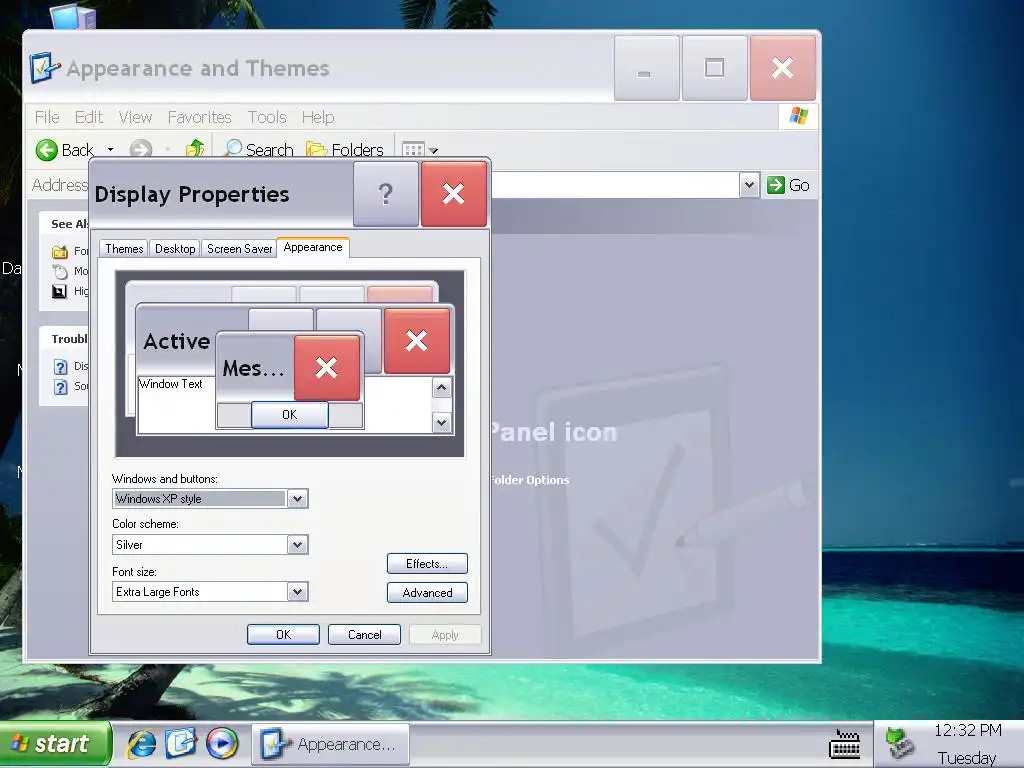Open the Folder Options link
This screenshot has width=1024, height=768.
click(x=530, y=480)
